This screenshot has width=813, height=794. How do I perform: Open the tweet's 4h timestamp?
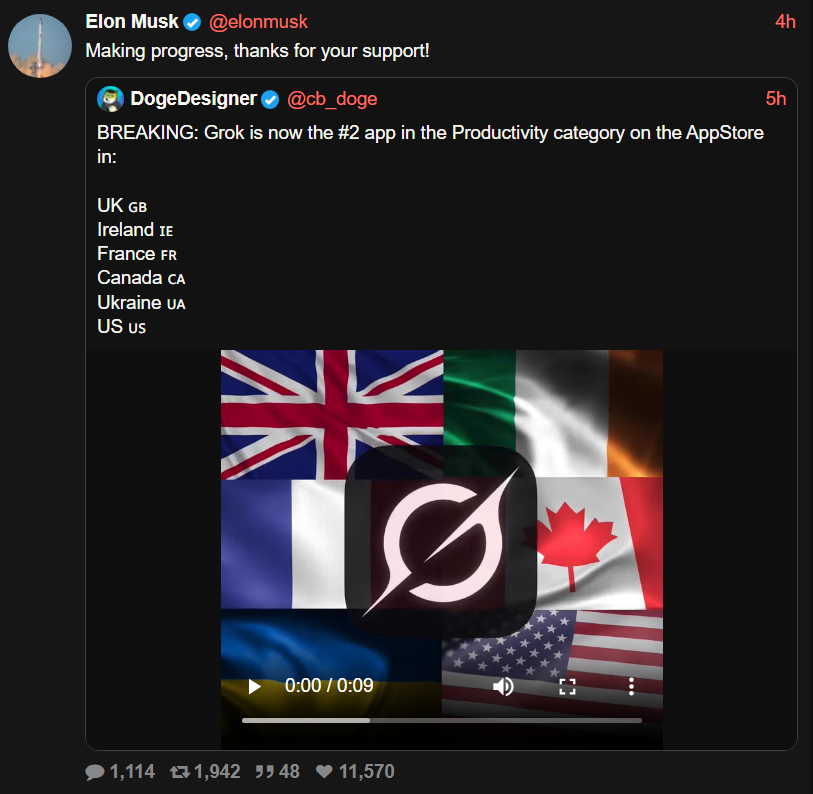tap(785, 22)
